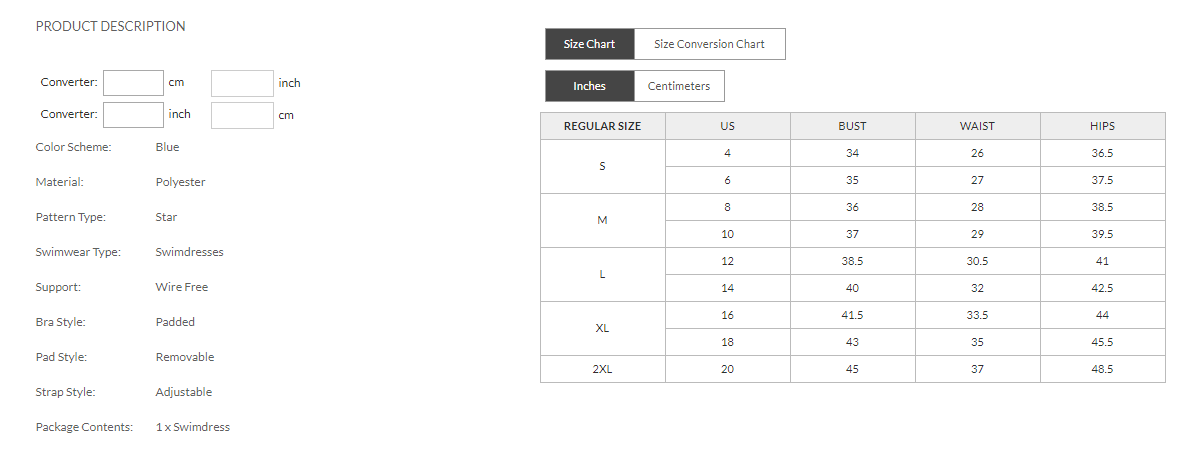Click the BUST column header
Viewport: 1200px width, 455px height.
coord(852,126)
